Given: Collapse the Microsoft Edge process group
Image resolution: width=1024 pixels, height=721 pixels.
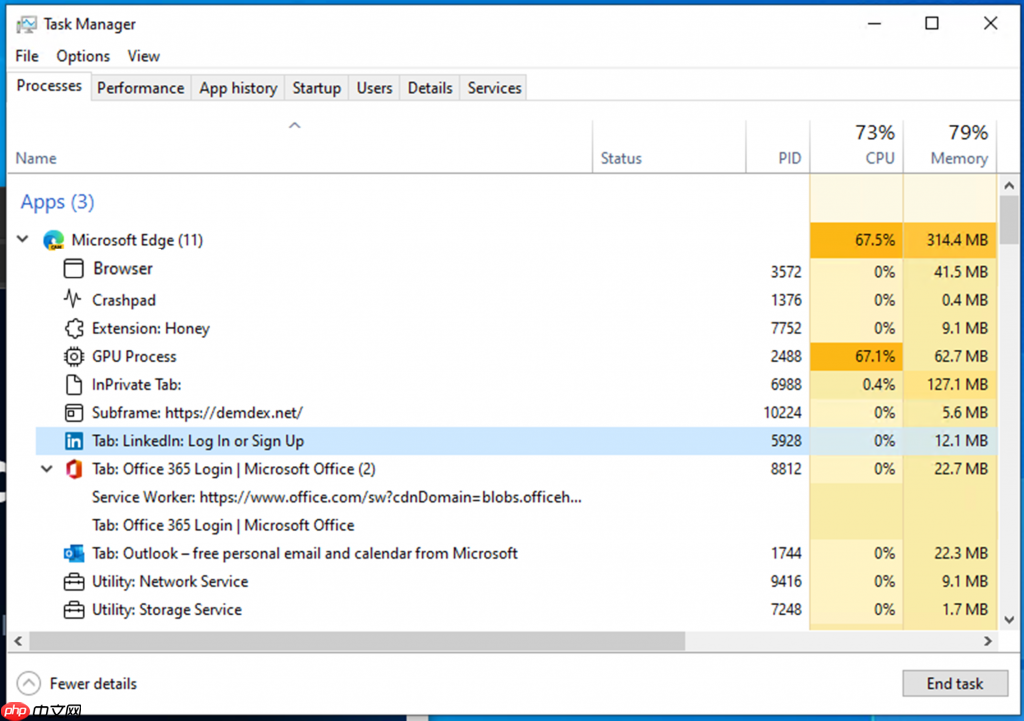Looking at the screenshot, I should [22, 240].
